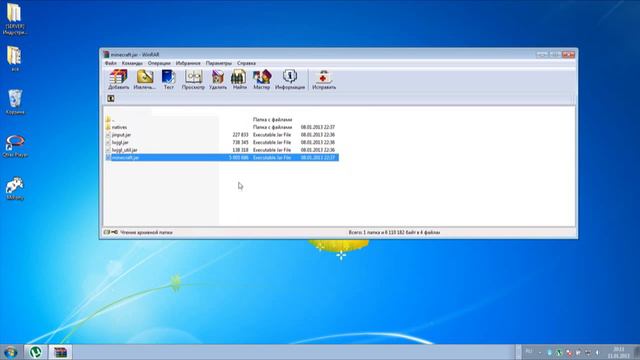The height and width of the screenshot is (360, 640).
Task: Click the Добавить (Add) toolbar icon
Action: (x=118, y=80)
